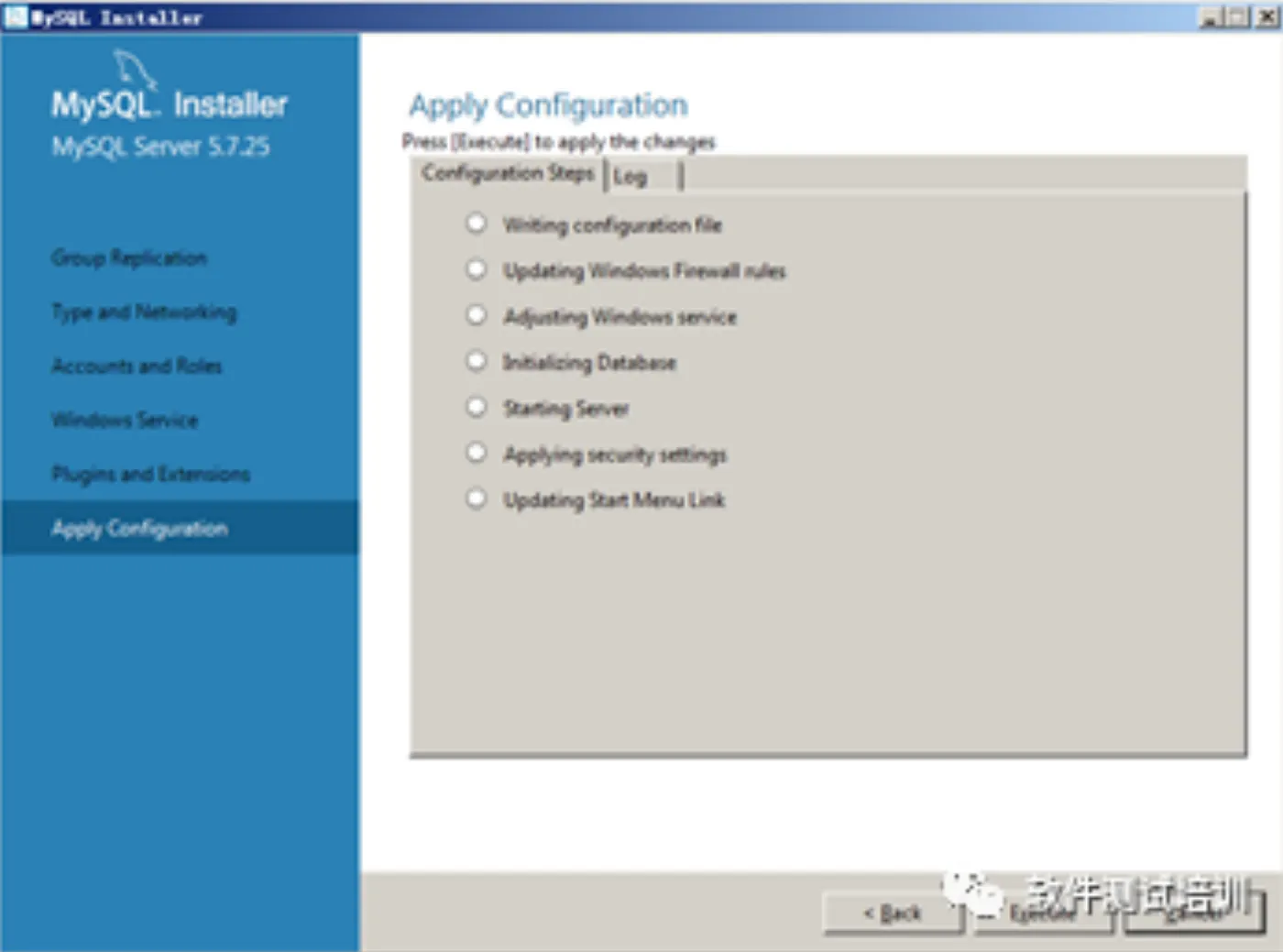1283x952 pixels.
Task: Run the configuration with the Execute button
Action: [x=1043, y=913]
